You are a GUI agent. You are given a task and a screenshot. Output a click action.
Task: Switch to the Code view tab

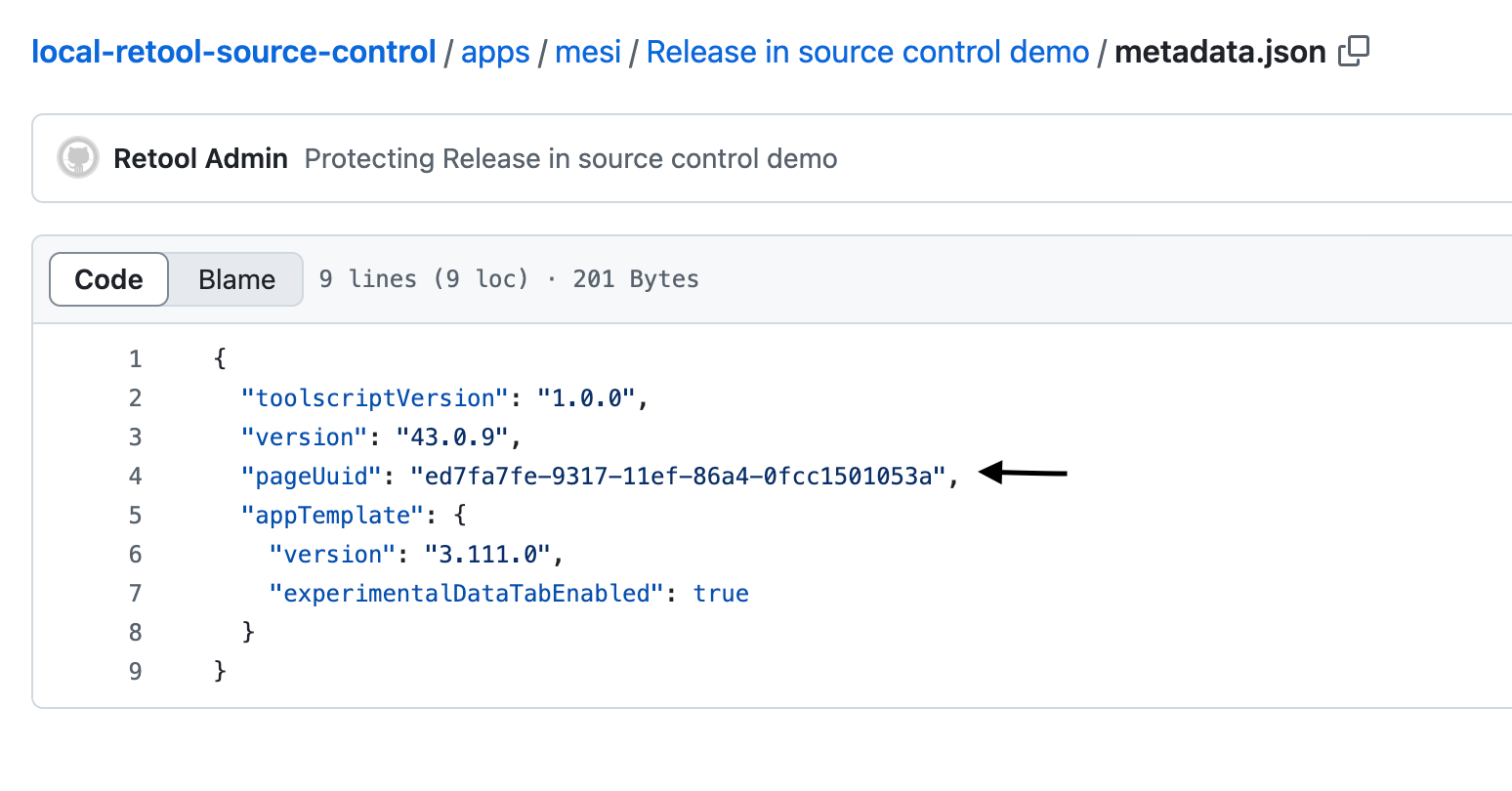coord(108,279)
